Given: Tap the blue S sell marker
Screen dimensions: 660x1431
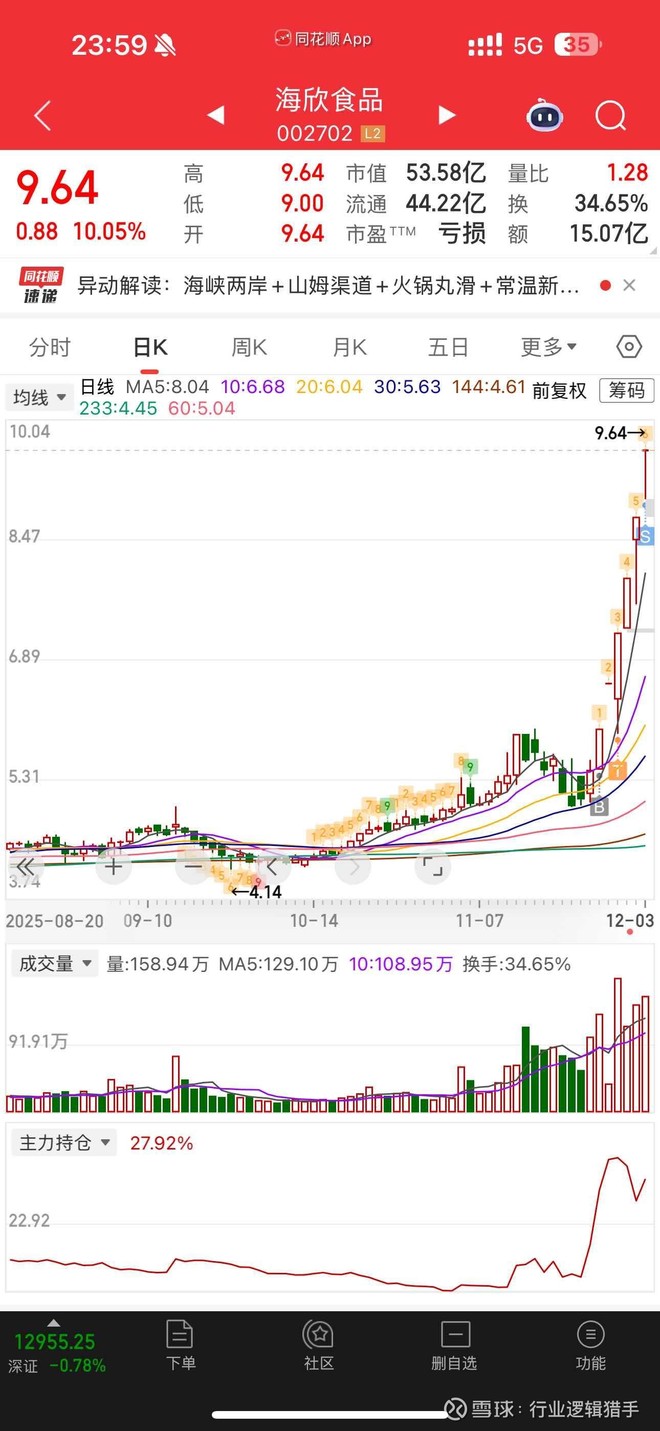Looking at the screenshot, I should [646, 537].
